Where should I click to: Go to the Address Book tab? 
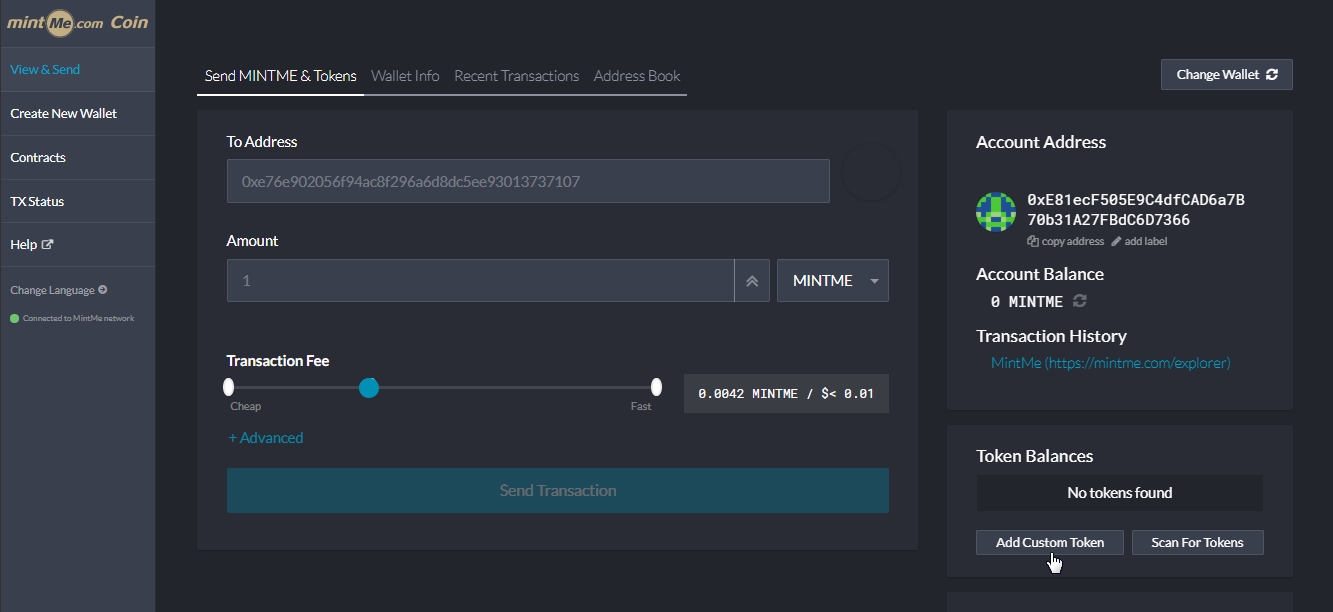point(637,76)
